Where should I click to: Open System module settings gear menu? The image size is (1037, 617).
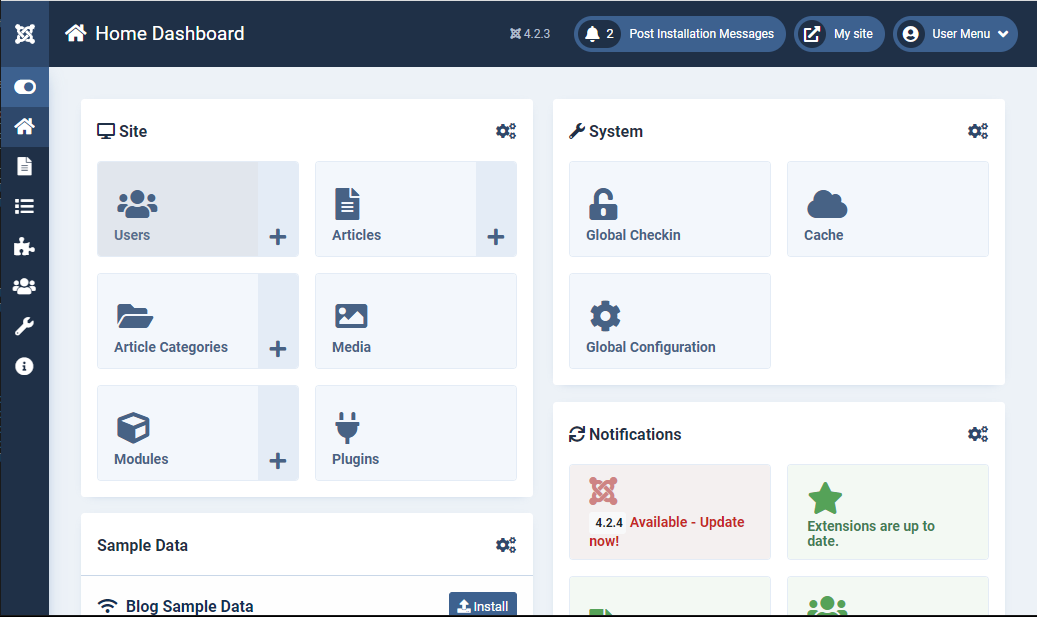pos(977,131)
